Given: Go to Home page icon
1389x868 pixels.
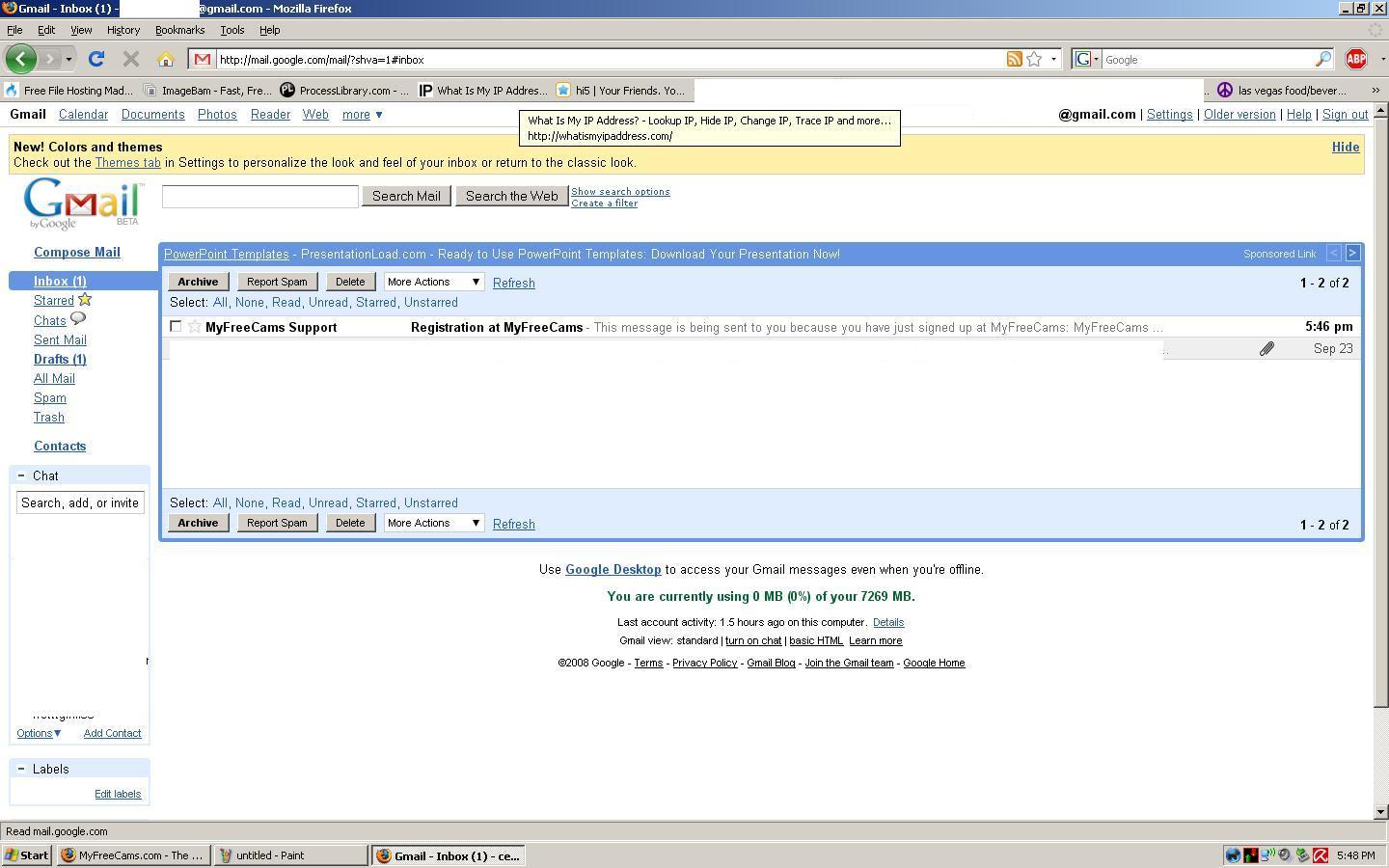Looking at the screenshot, I should (x=166, y=59).
